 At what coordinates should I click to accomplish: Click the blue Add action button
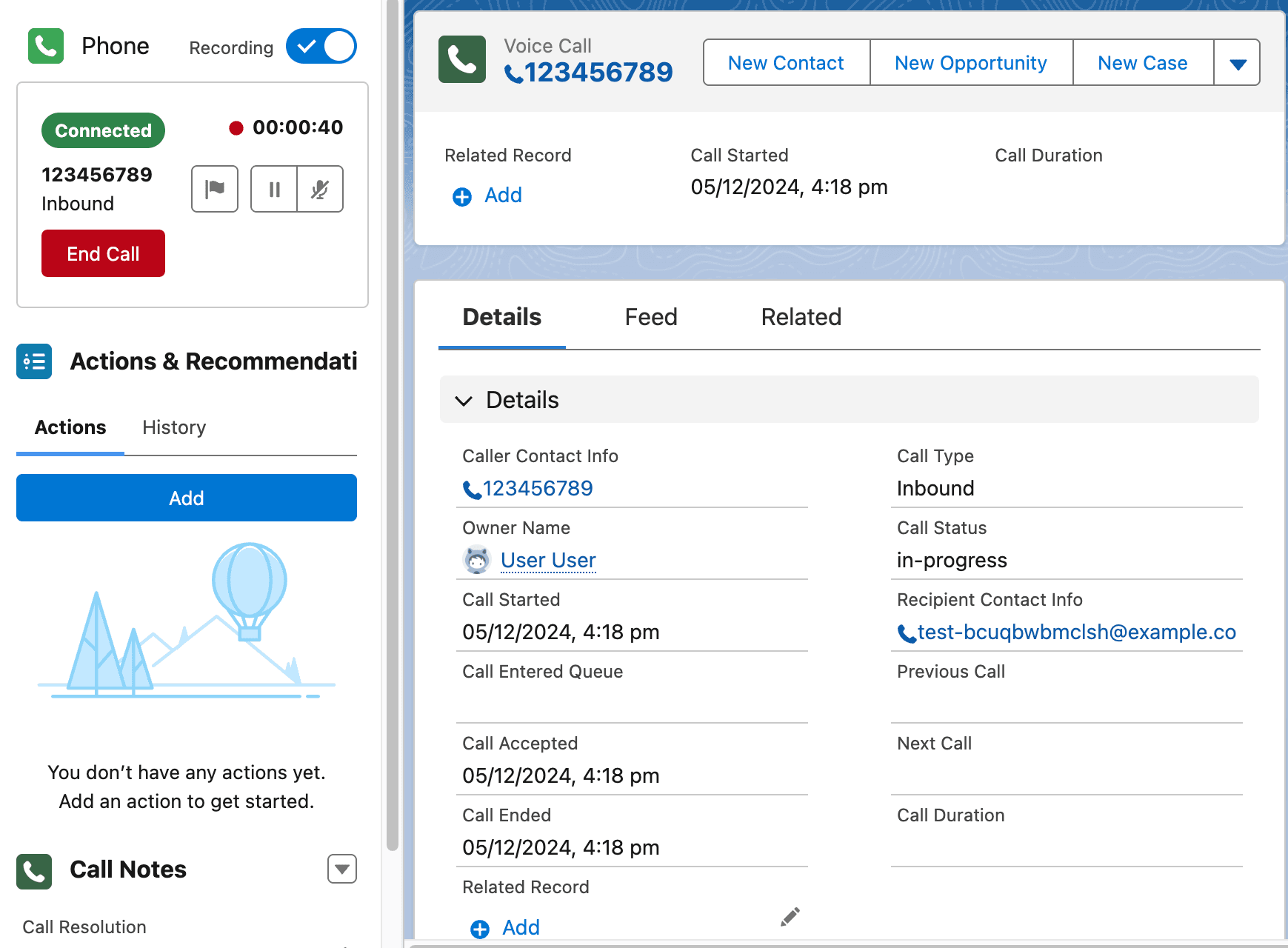tap(187, 498)
